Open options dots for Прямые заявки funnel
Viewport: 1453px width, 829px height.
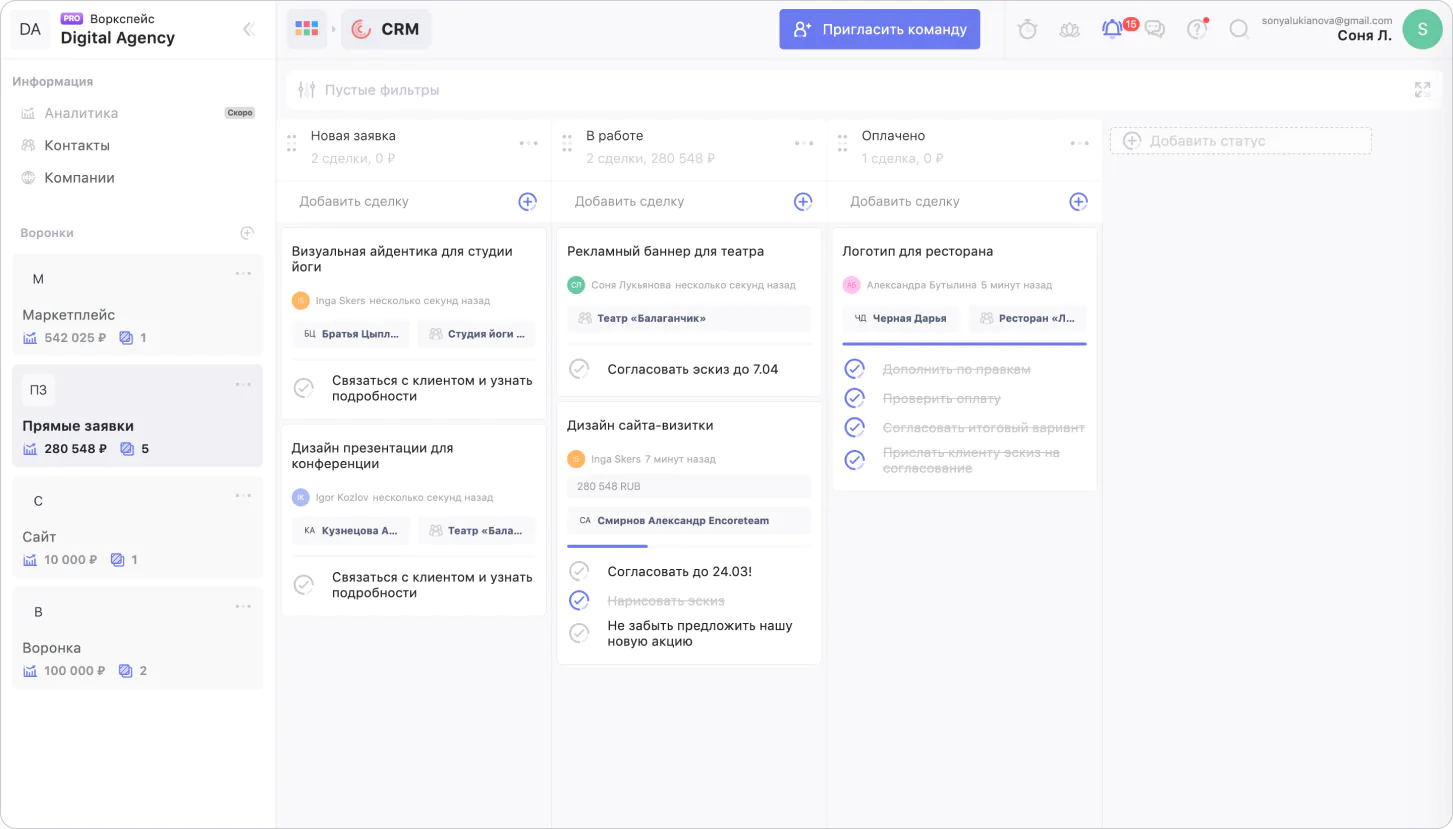tap(243, 384)
